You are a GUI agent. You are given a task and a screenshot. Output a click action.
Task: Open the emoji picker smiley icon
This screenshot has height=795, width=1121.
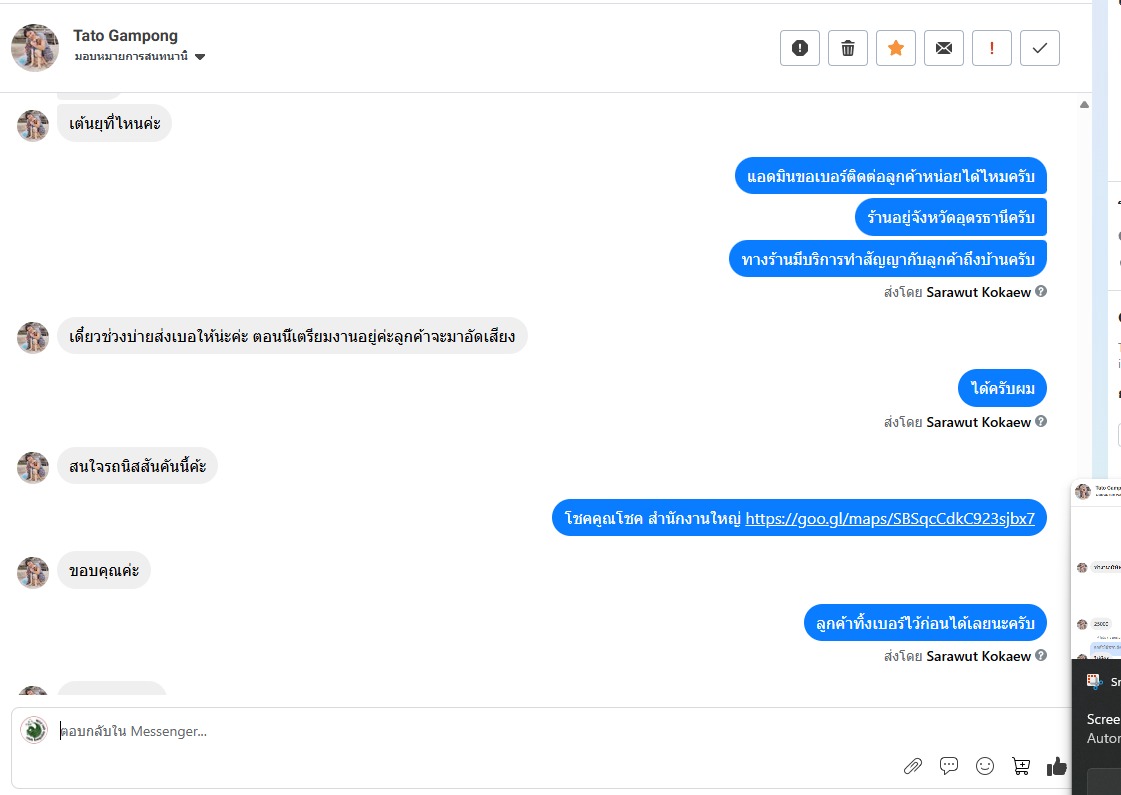click(985, 766)
